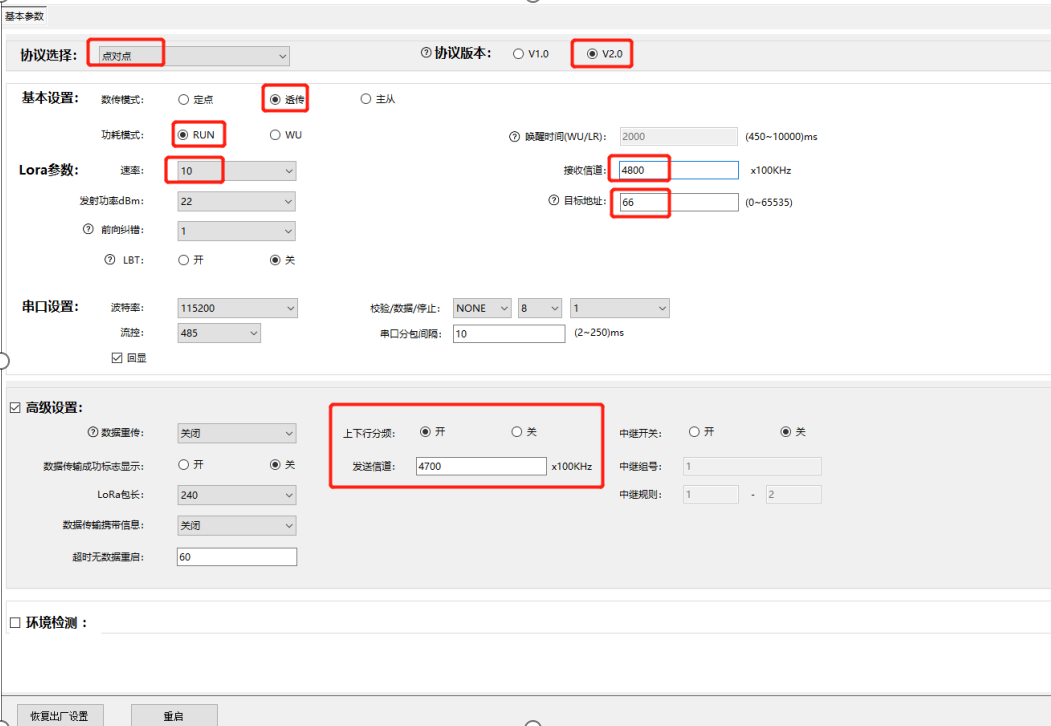Open the LoRa包长 dropdown
Viewport: 1051px width, 726px height.
[236, 494]
